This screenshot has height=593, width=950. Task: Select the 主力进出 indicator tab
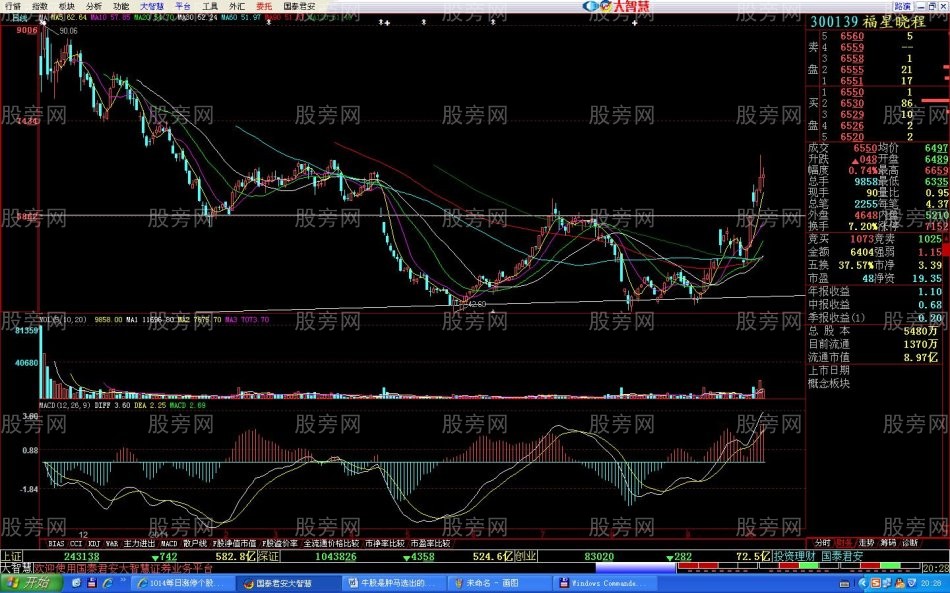[139, 543]
